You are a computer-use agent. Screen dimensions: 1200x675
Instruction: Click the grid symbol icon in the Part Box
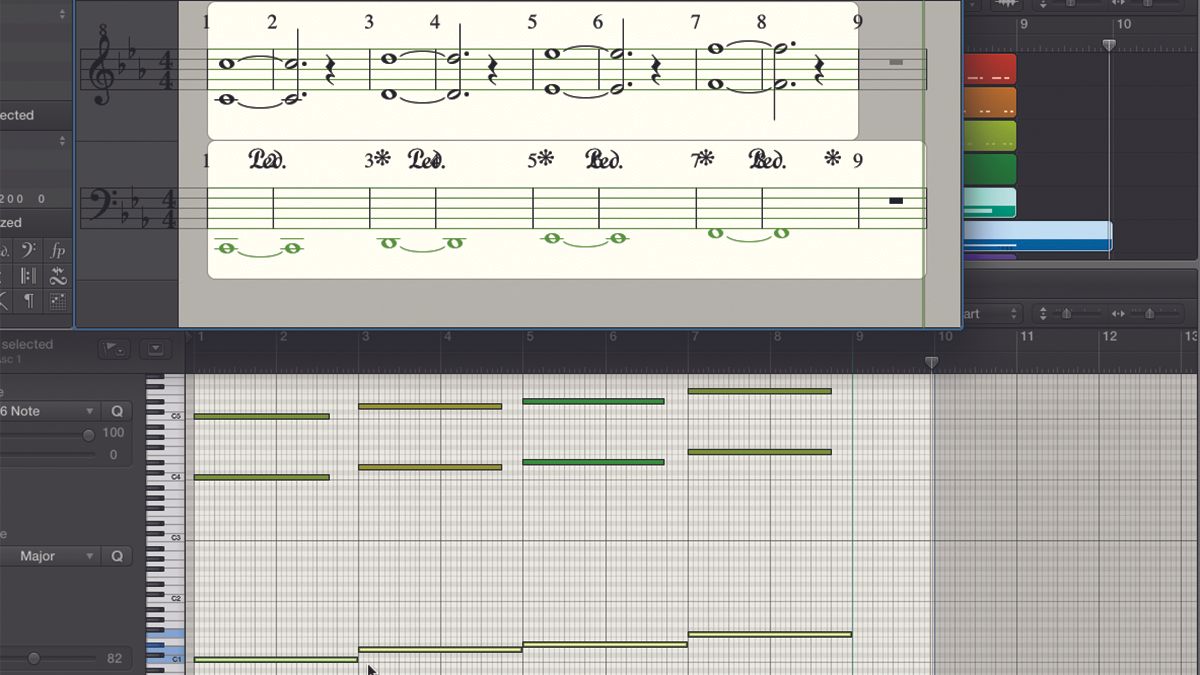tap(57, 303)
